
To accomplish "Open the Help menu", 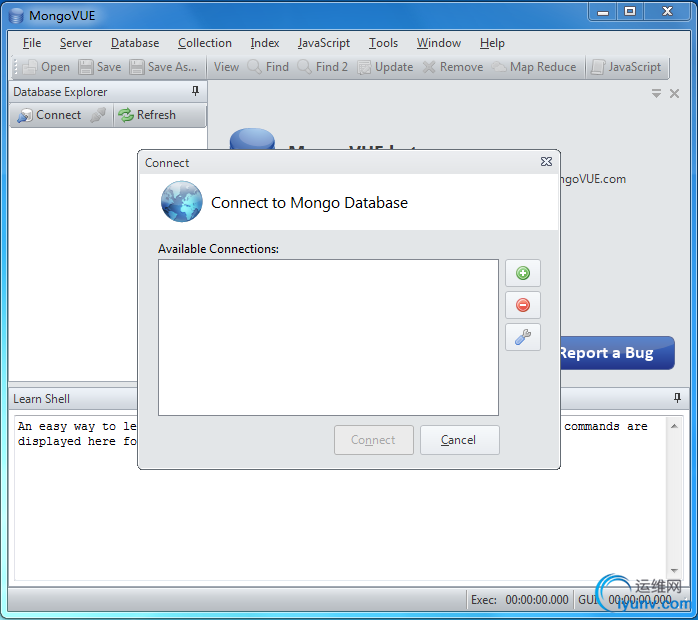I will (x=492, y=43).
